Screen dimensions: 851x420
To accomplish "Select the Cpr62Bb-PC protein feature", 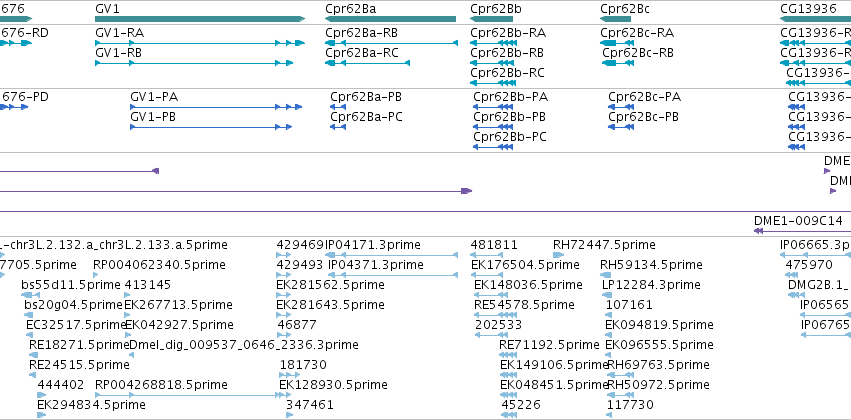I will click(493, 147).
